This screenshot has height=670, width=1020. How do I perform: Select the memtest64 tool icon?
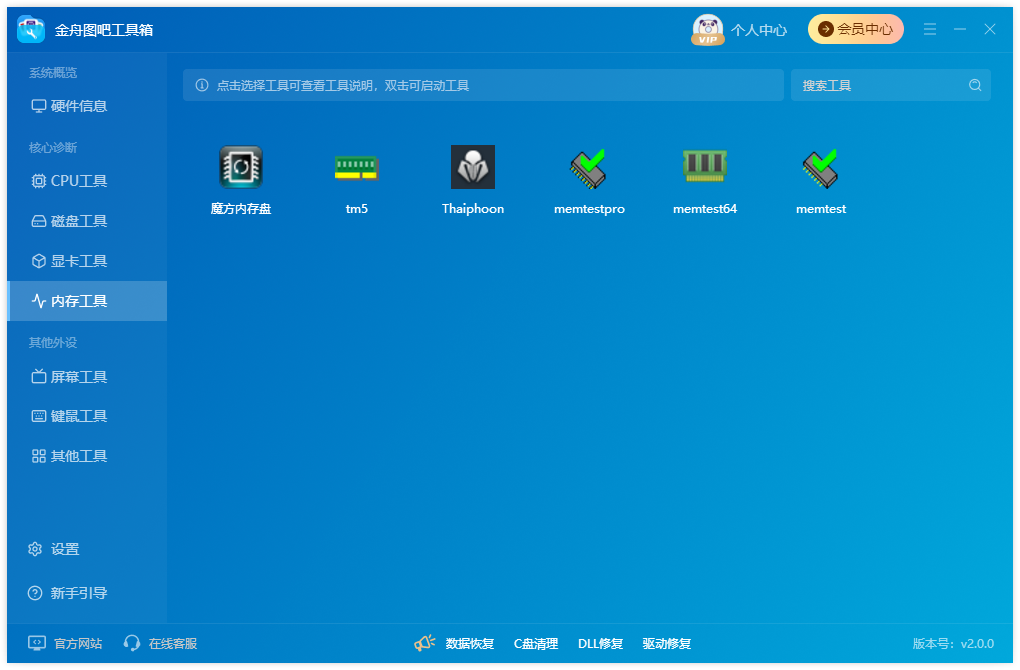click(x=705, y=166)
